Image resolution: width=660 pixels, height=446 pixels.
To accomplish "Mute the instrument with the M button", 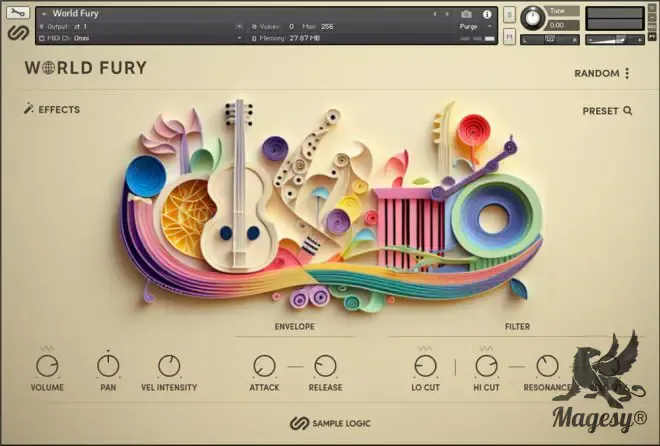I will pos(509,37).
